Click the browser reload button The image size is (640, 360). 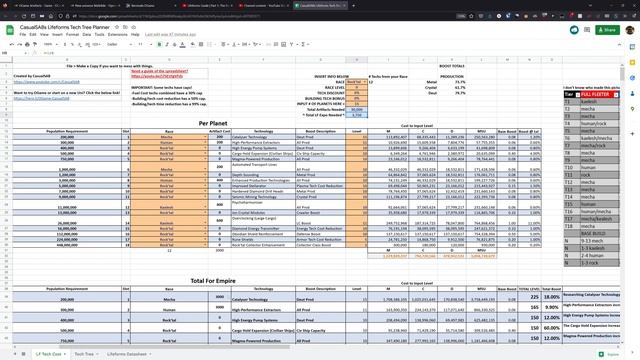click(24, 16)
